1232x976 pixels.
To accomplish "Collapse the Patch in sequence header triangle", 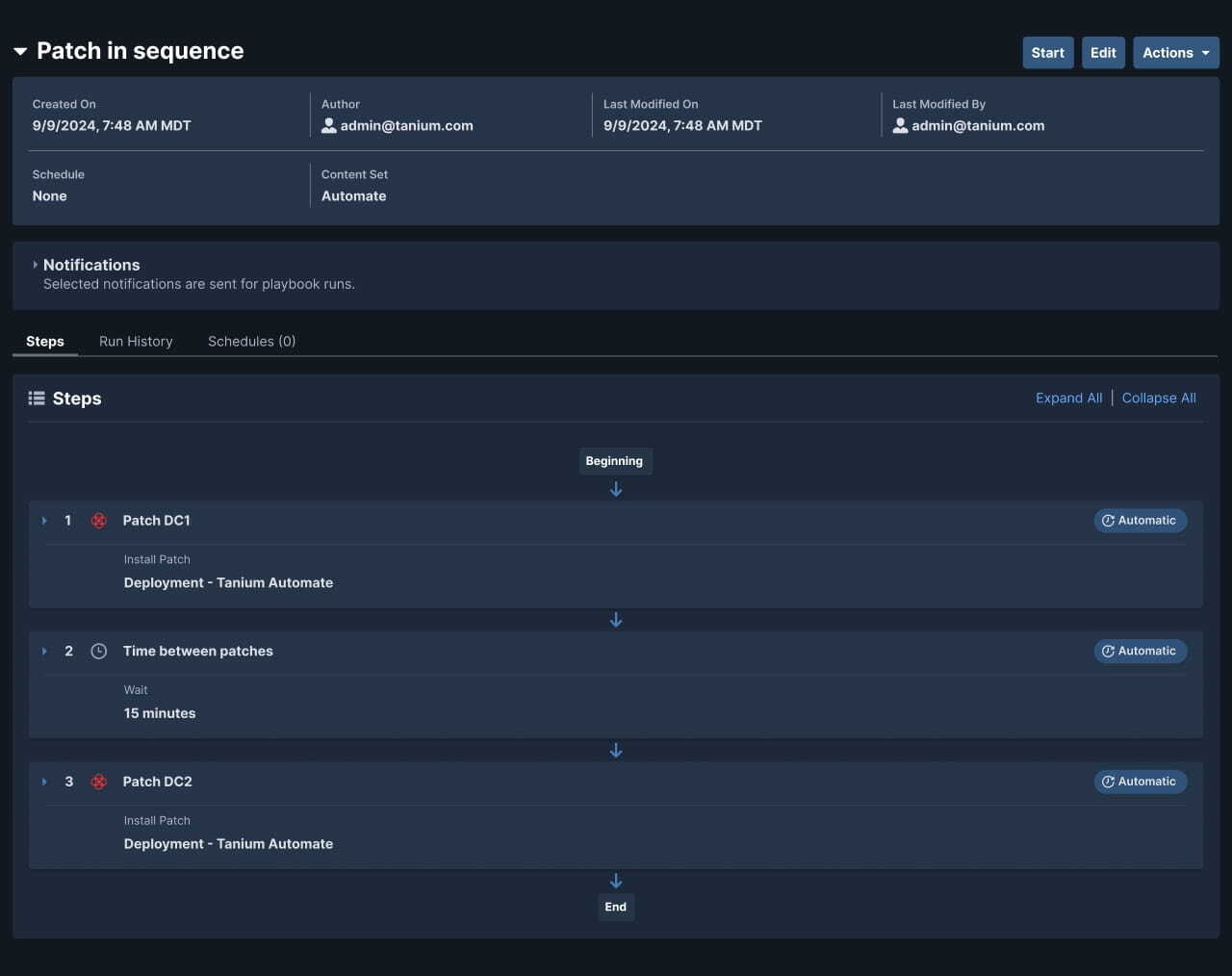I will click(x=20, y=52).
